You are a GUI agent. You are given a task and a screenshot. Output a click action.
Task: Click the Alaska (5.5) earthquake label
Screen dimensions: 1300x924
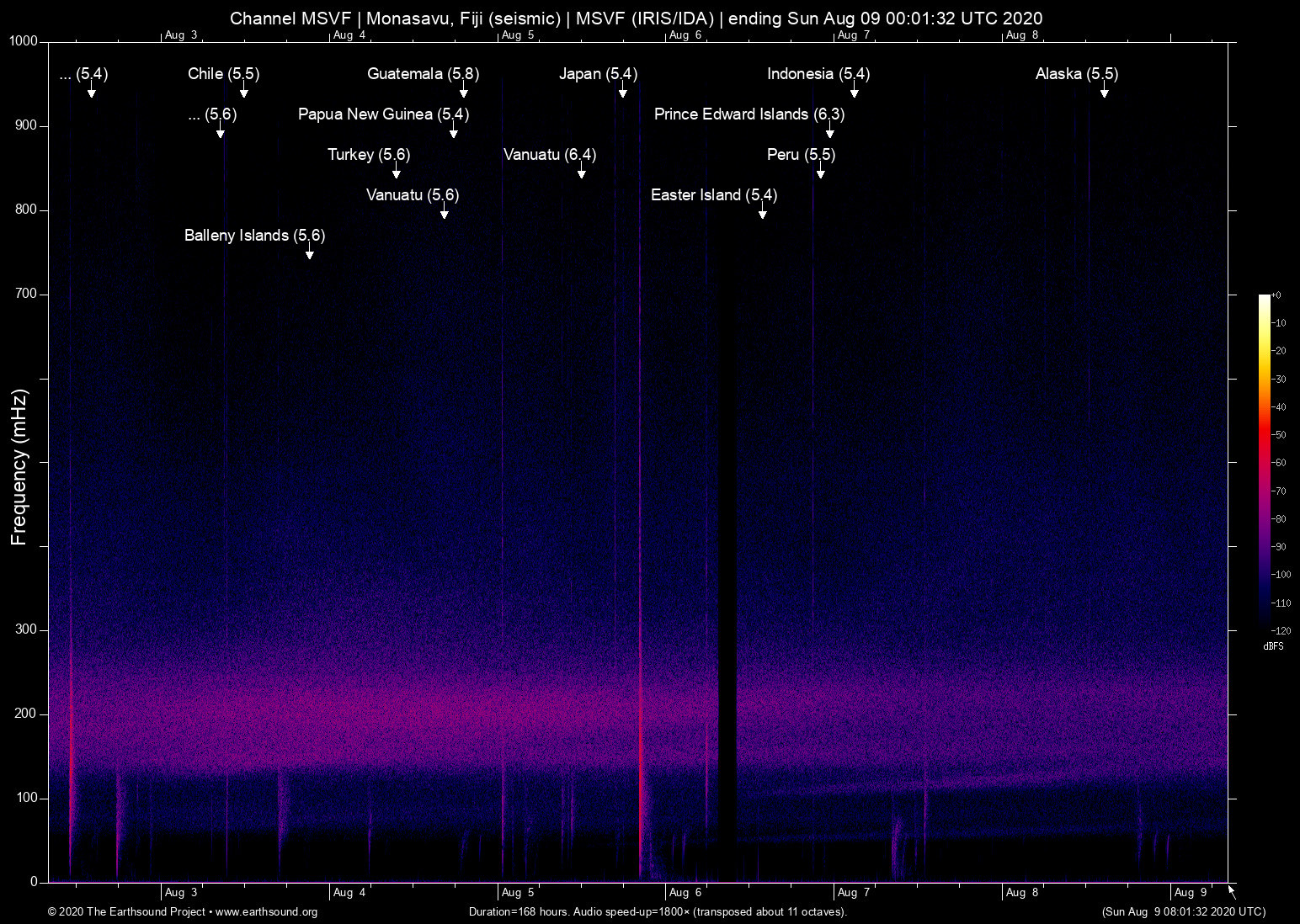click(x=1077, y=74)
